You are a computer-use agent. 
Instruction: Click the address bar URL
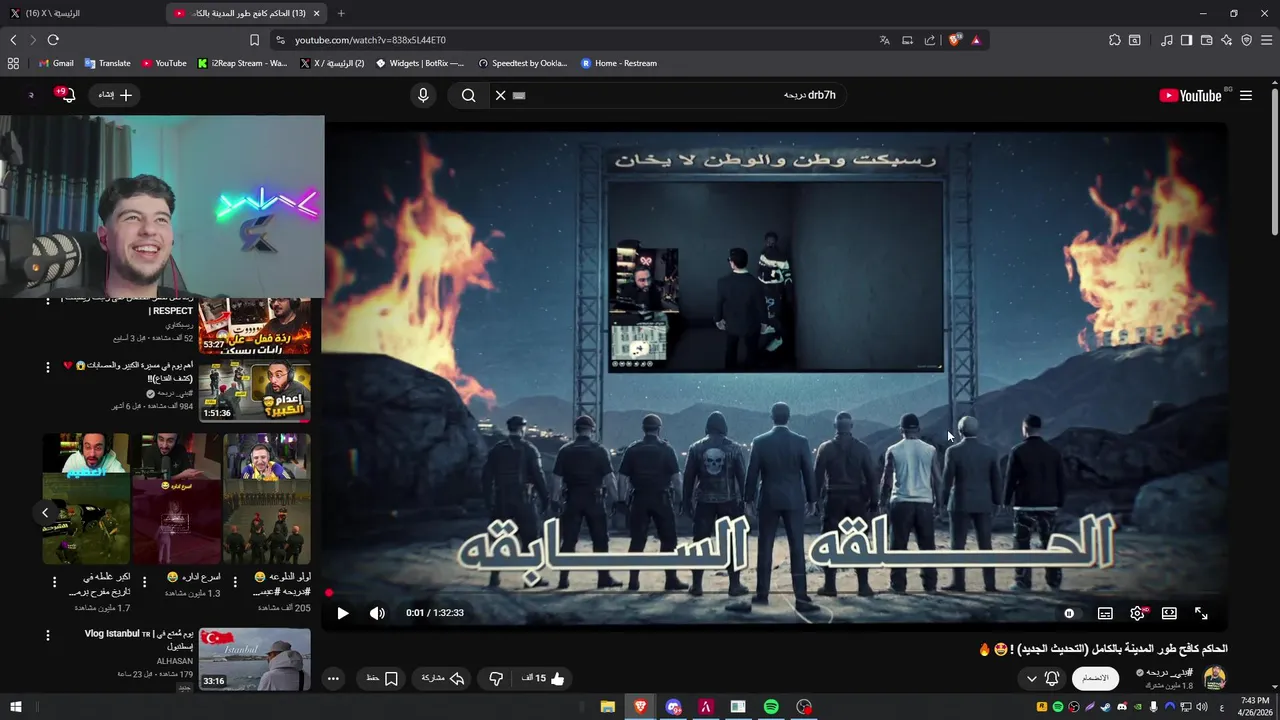[370, 40]
